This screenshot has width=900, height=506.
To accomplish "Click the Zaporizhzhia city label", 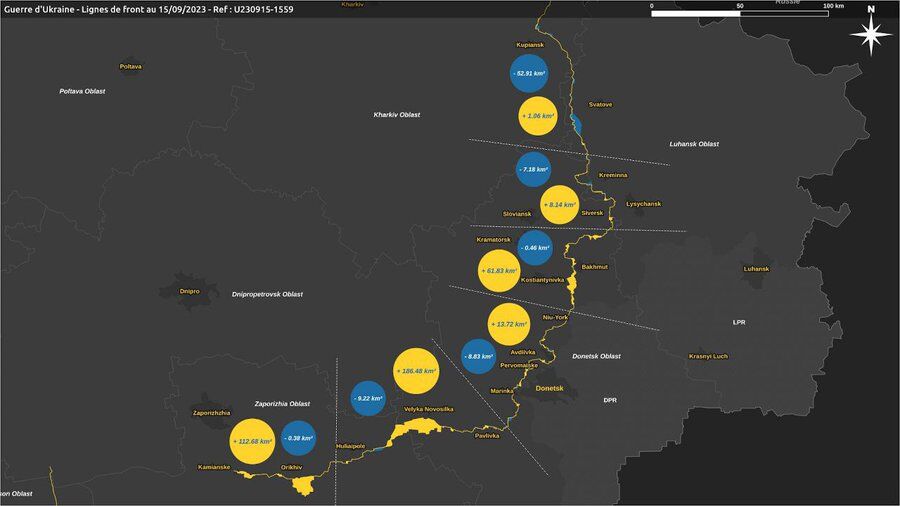I will [212, 412].
